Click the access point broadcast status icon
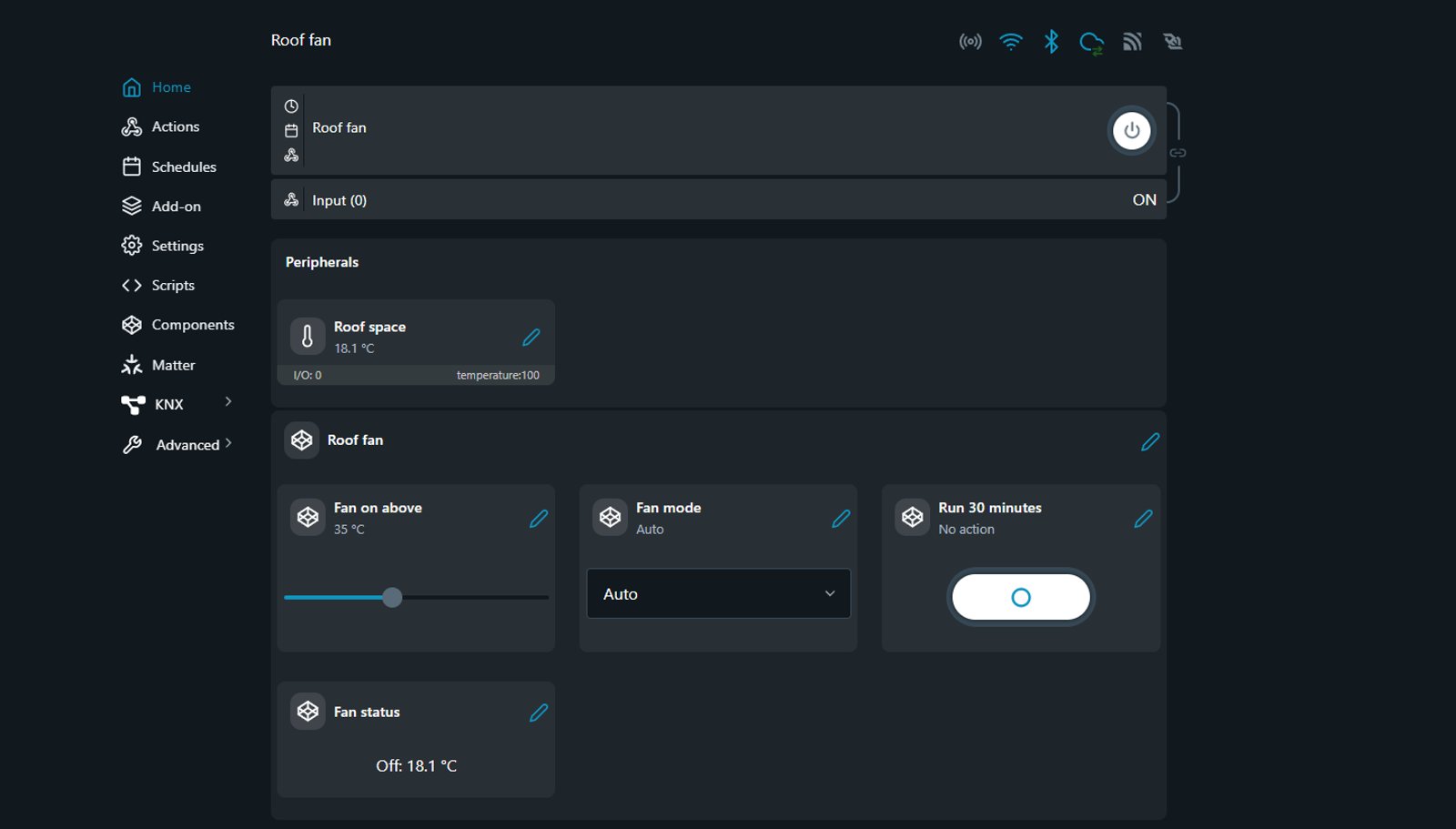This screenshot has width=1456, height=829. [970, 42]
